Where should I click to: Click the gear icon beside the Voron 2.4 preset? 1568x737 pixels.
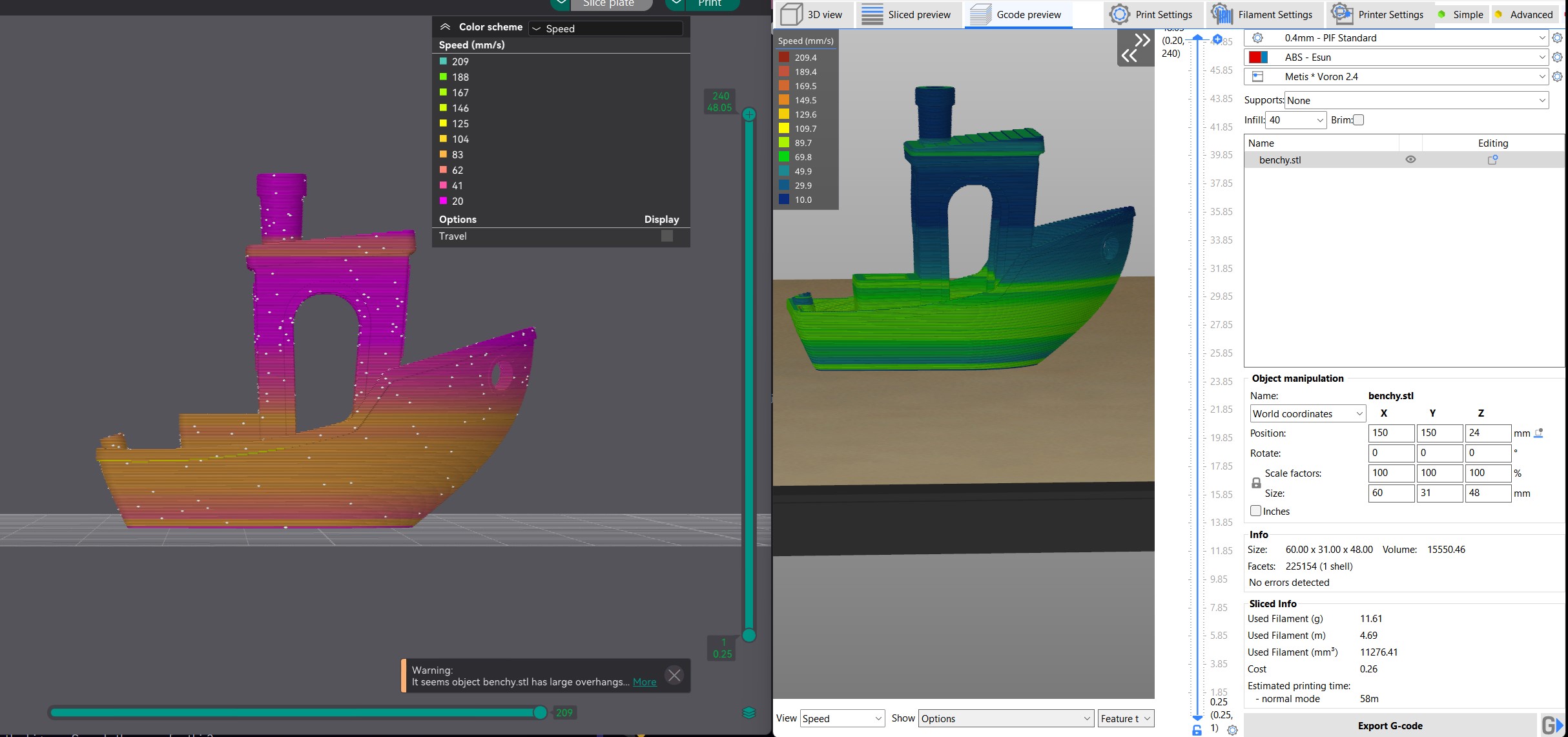(x=1557, y=77)
